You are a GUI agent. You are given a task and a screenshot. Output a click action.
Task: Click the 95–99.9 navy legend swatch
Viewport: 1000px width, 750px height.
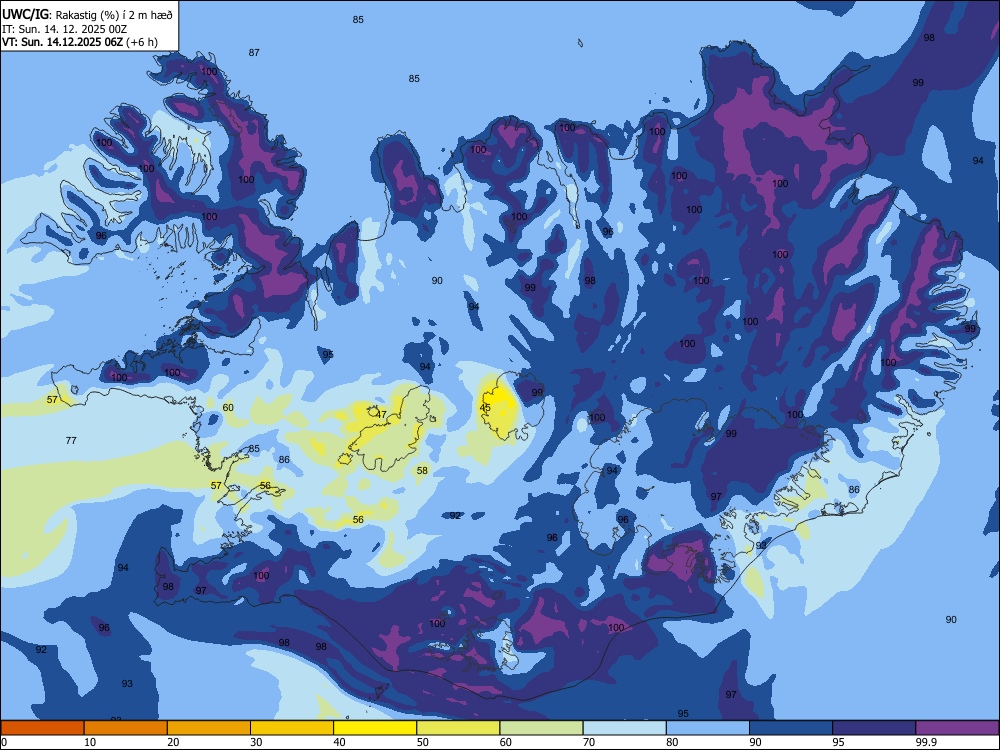click(x=874, y=728)
